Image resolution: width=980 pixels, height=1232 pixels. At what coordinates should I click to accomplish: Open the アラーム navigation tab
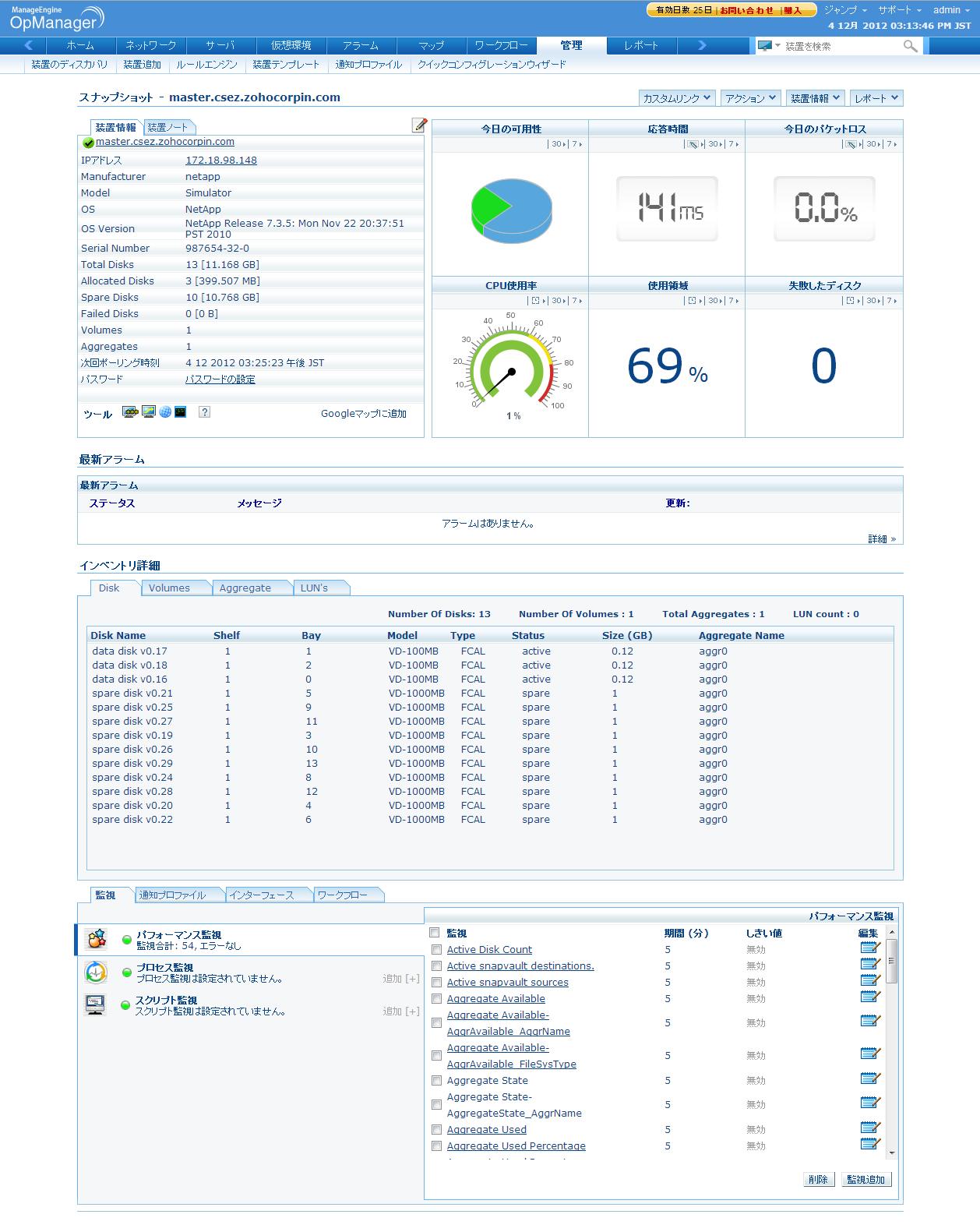[x=361, y=46]
